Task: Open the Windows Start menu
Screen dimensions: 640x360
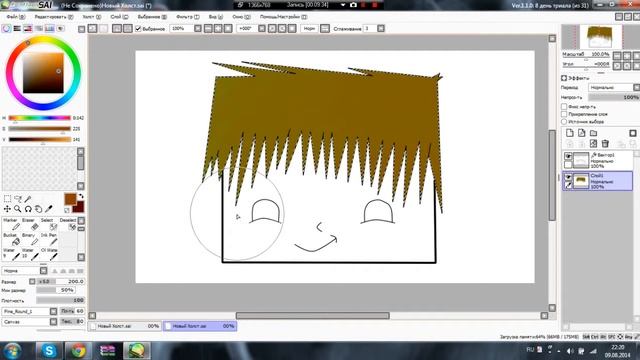Action: 12,351
